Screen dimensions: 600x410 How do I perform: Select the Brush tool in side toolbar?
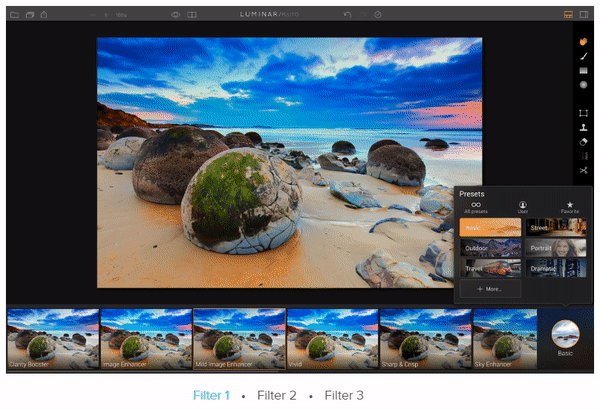tap(583, 57)
